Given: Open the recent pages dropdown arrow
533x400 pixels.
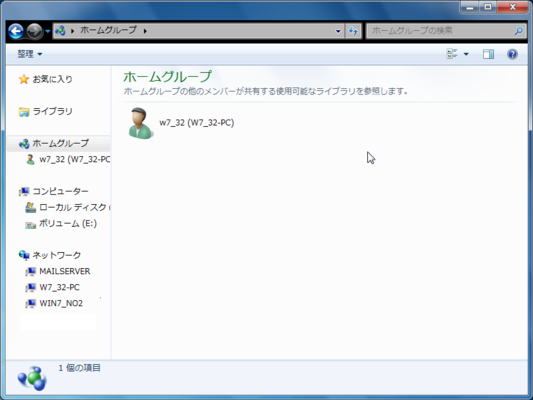Looking at the screenshot, I should (x=48, y=31).
